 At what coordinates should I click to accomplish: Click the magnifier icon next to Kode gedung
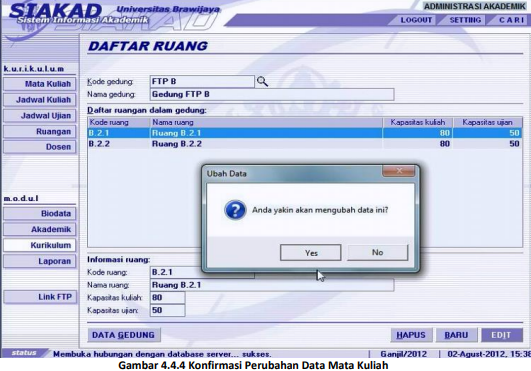(x=262, y=82)
